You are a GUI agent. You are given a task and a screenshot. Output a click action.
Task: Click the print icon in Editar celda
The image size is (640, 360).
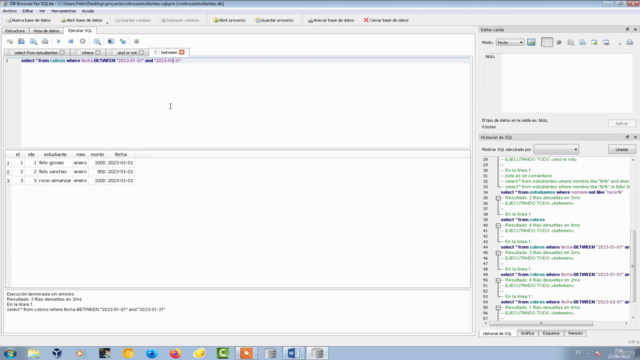coord(630,42)
